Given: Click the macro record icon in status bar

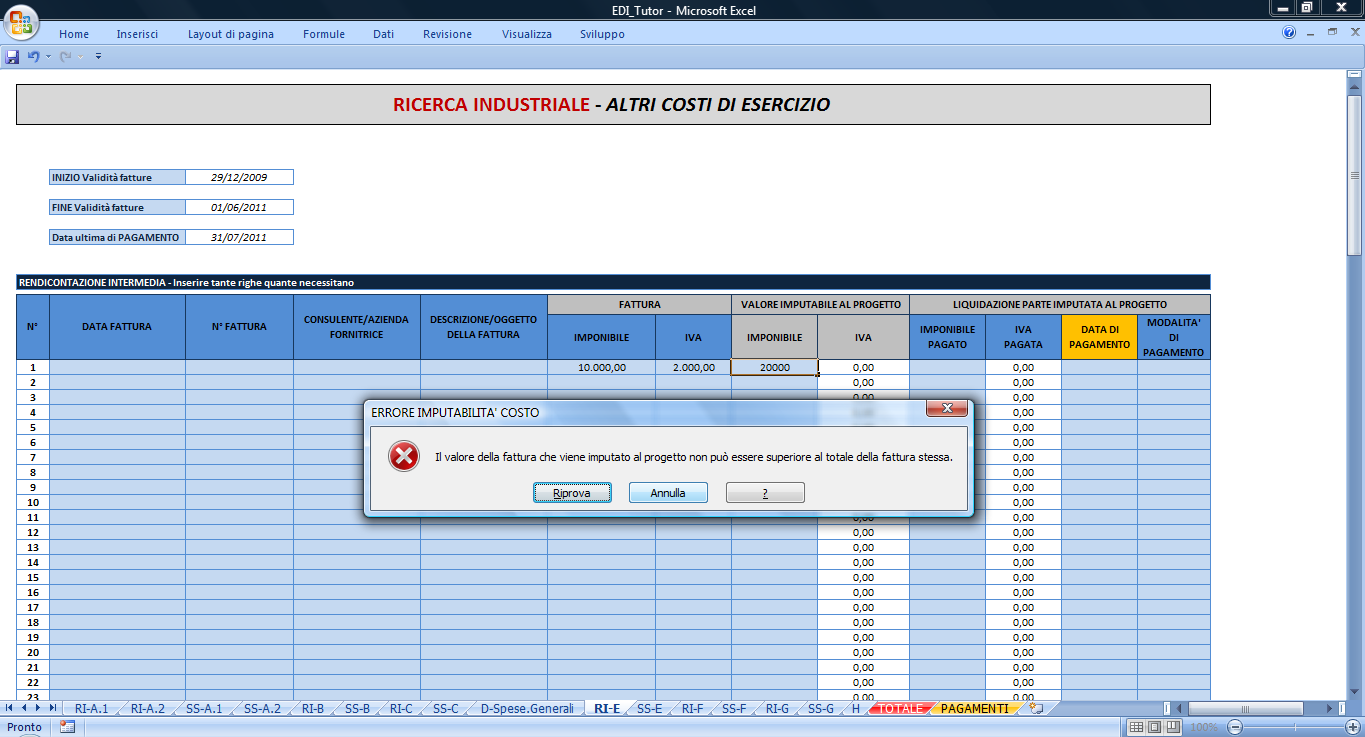Looking at the screenshot, I should coord(68,727).
